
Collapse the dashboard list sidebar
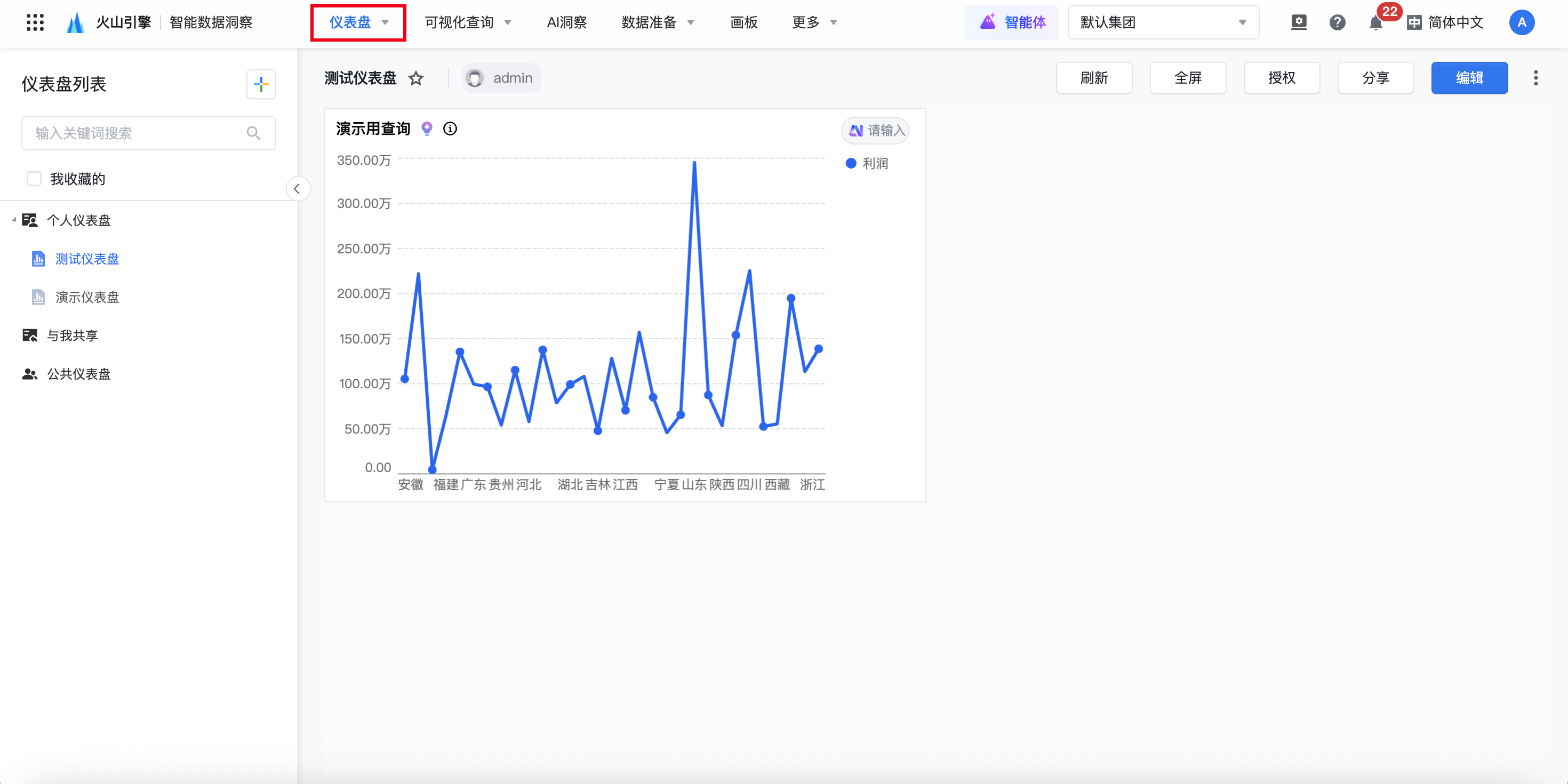click(x=297, y=189)
